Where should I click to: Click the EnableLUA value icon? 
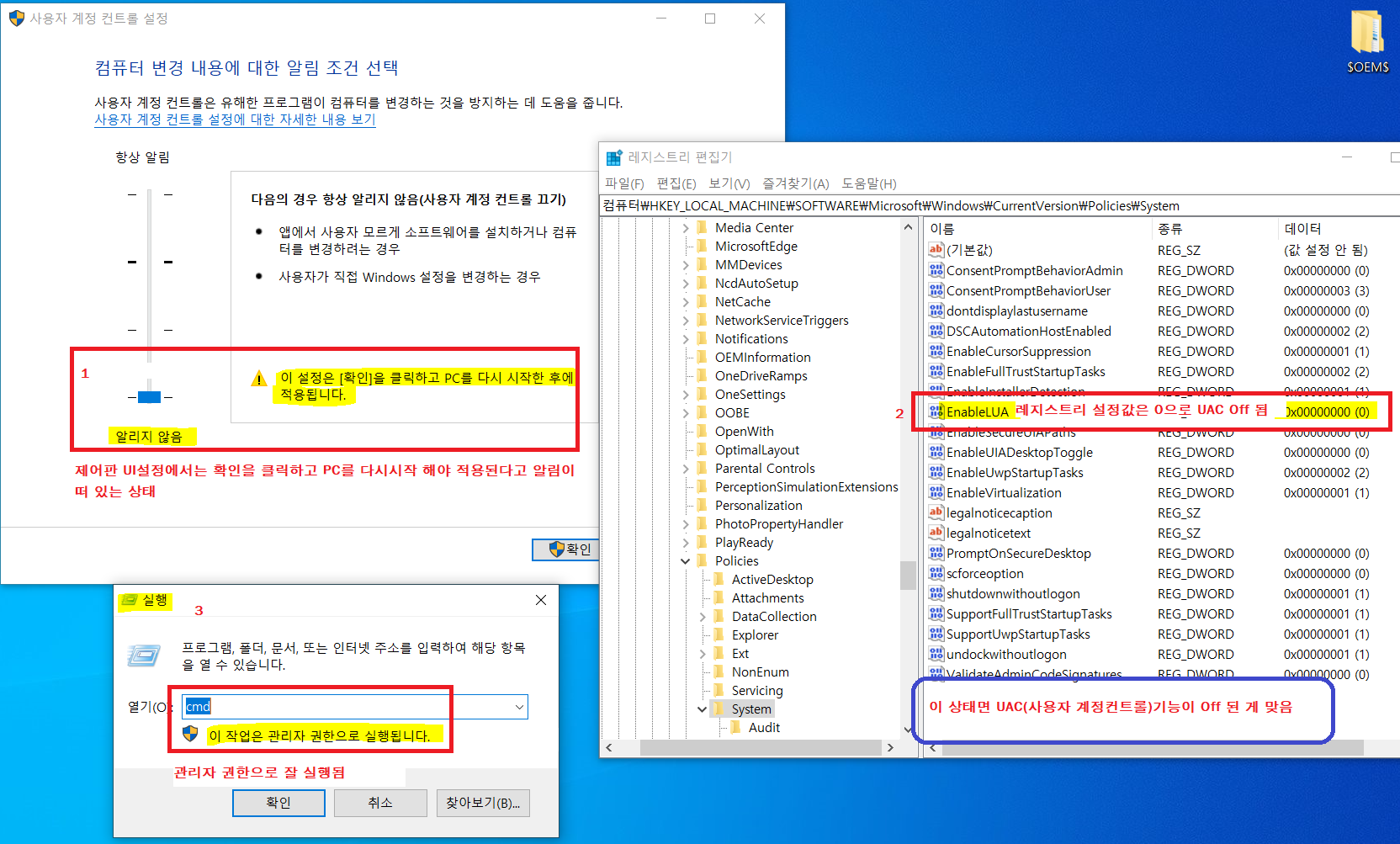[936, 411]
